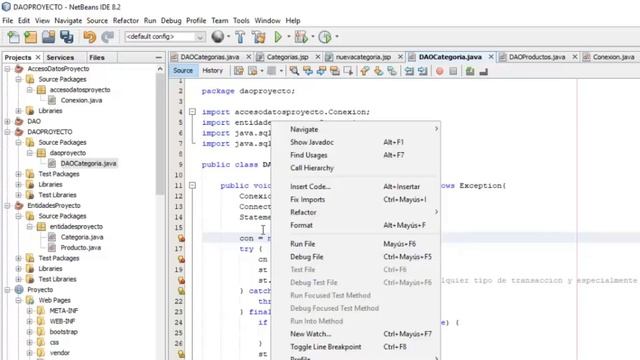Click the Profile Project icon

point(325,37)
